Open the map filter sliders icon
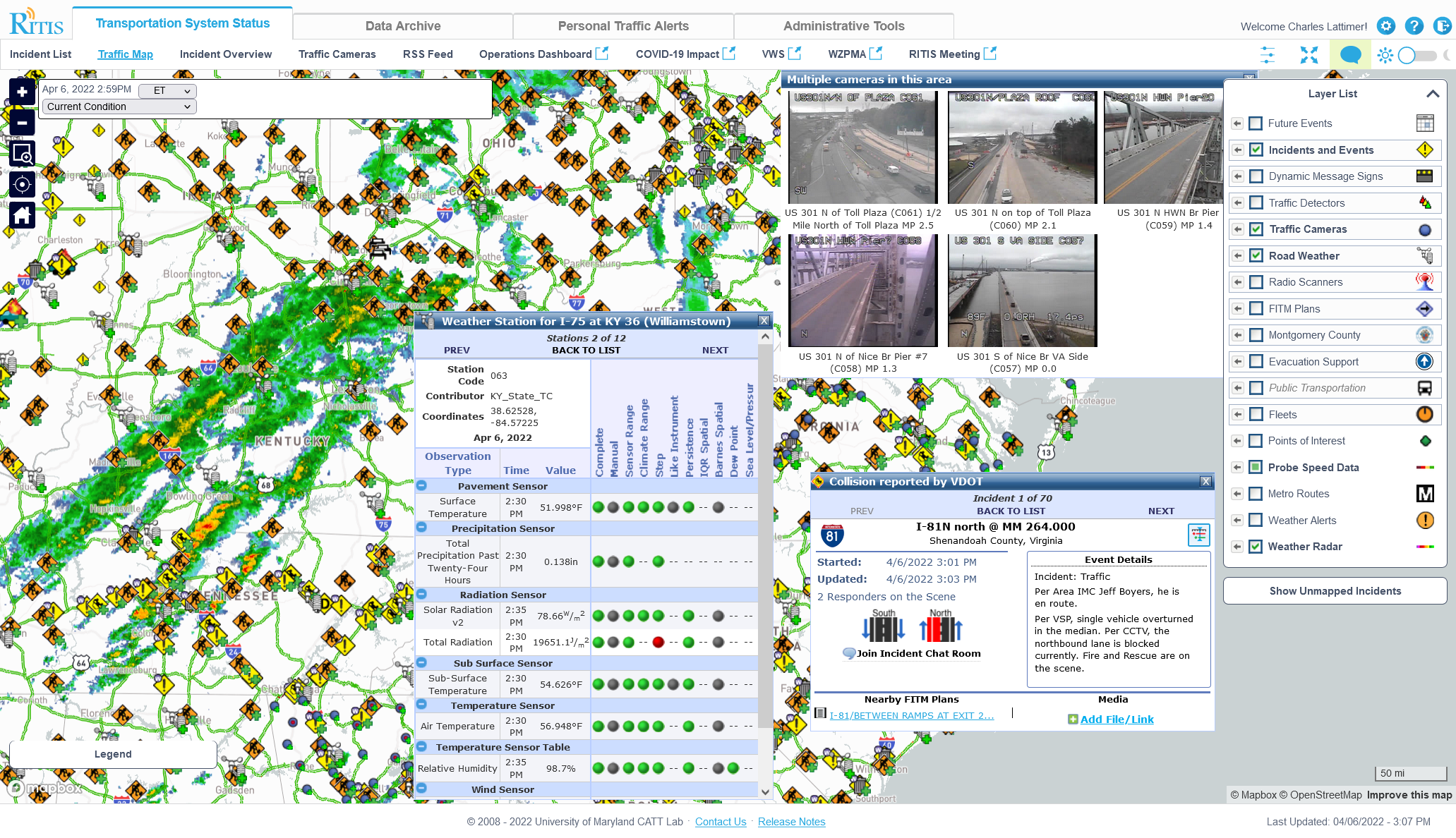 click(x=1268, y=54)
